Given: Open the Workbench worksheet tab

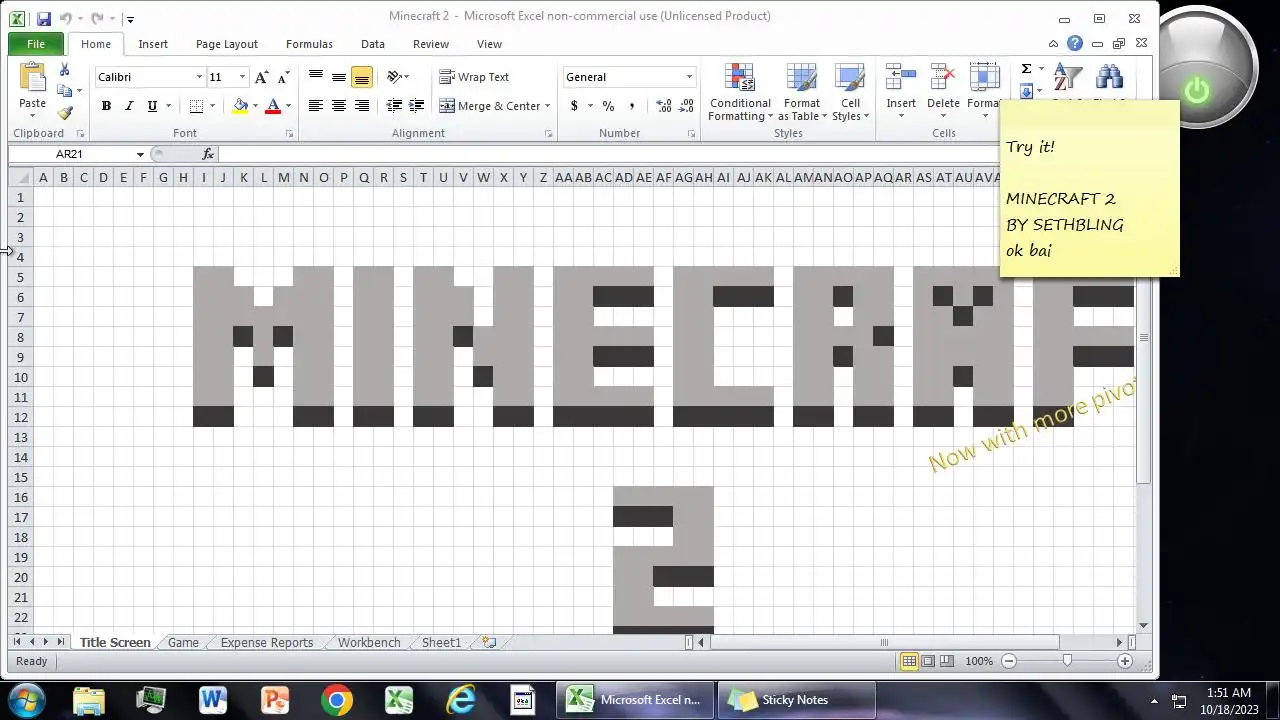Looking at the screenshot, I should pos(369,643).
